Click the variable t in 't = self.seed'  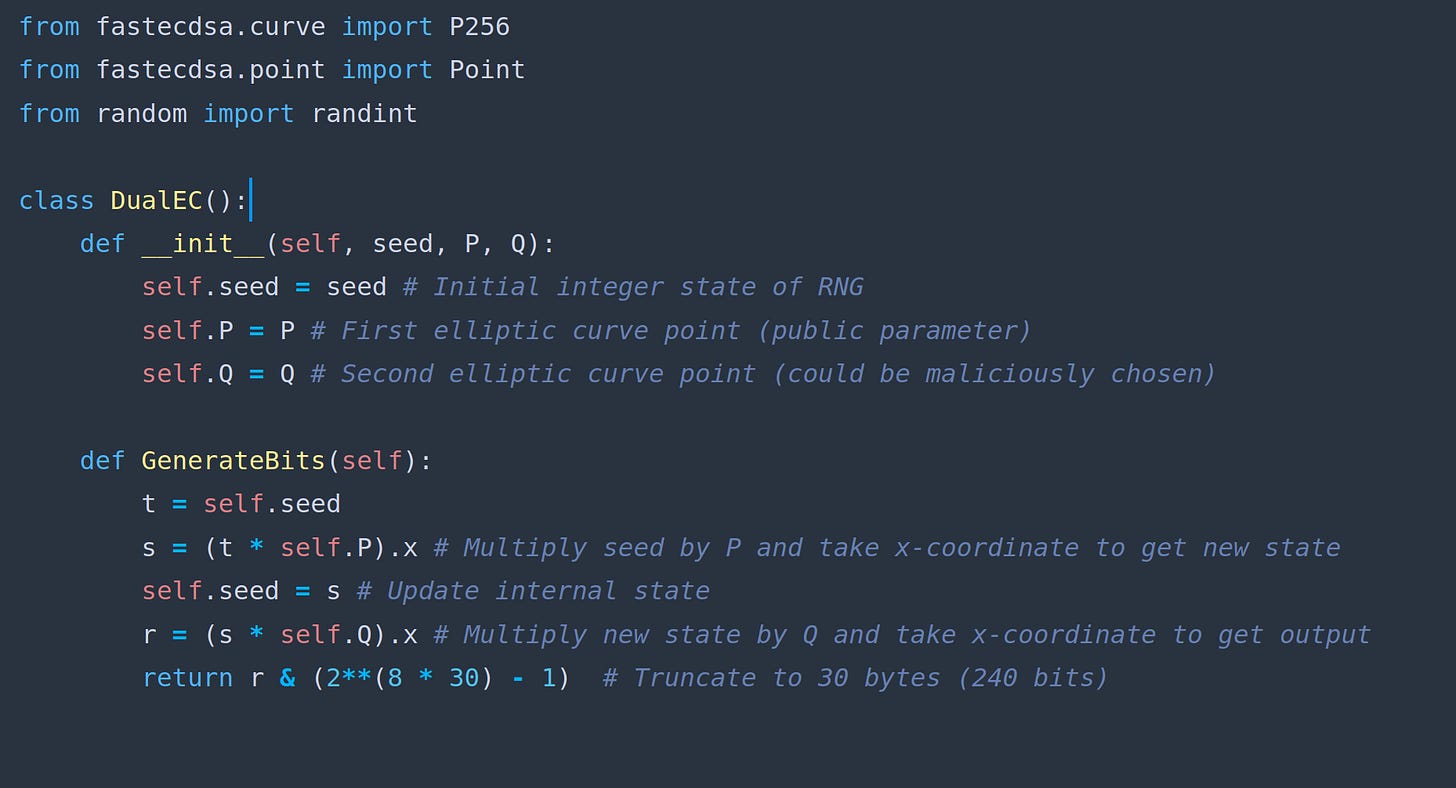click(149, 504)
